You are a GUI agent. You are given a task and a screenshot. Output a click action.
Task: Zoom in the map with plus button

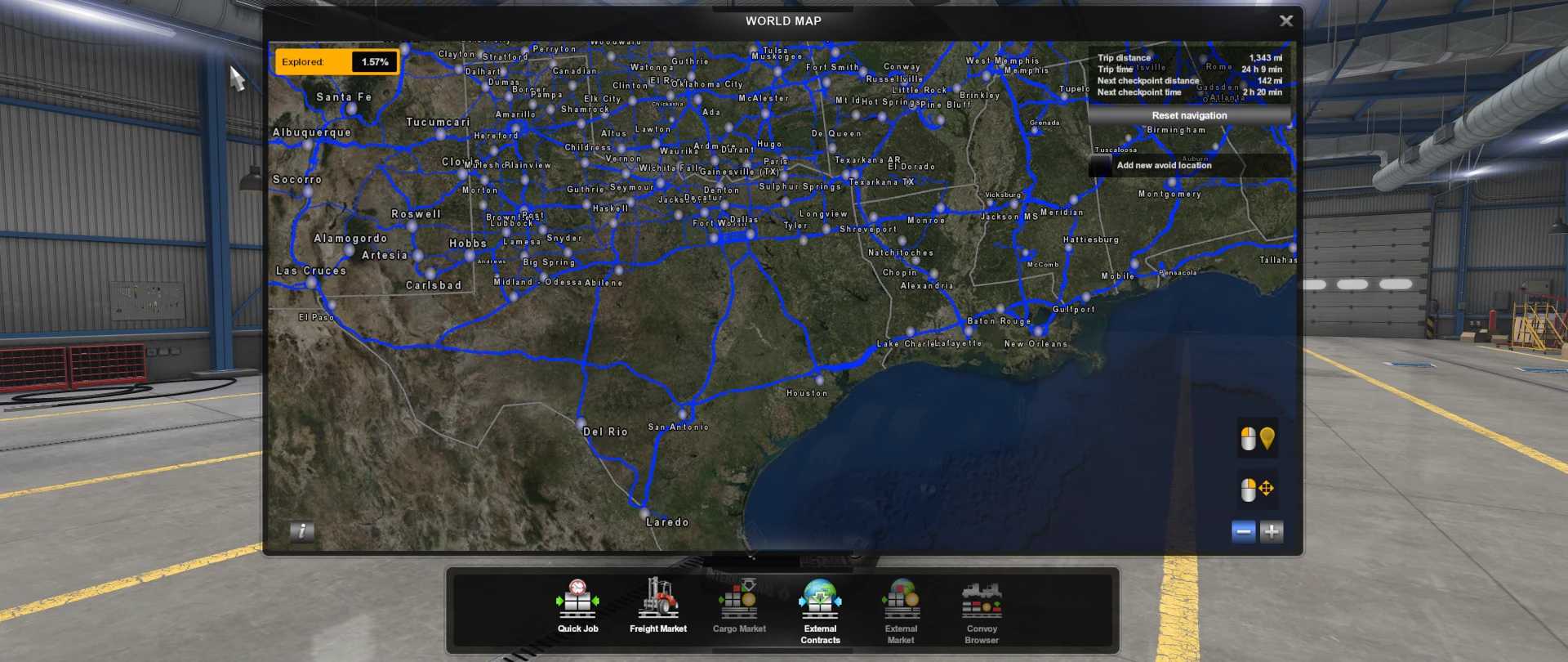pyautogui.click(x=1272, y=532)
